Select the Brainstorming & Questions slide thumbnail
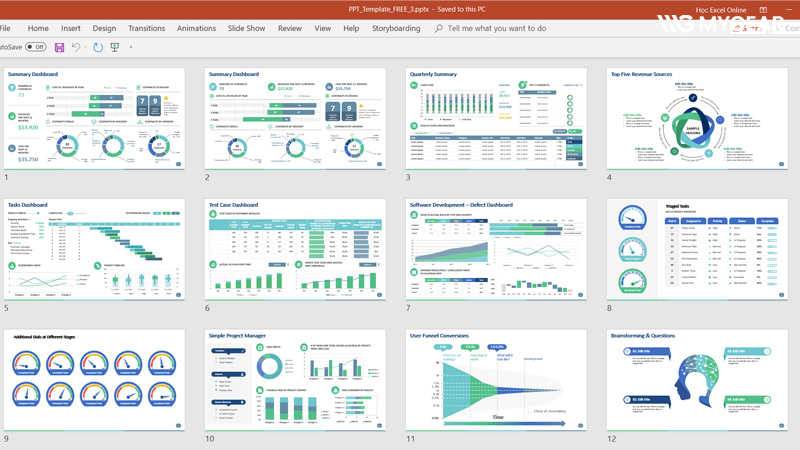The image size is (800, 450). coord(697,379)
